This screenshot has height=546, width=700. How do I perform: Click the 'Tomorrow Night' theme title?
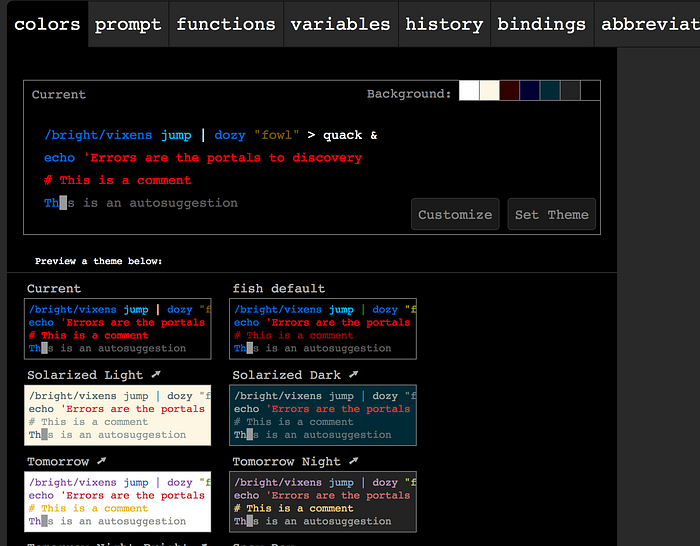click(x=286, y=462)
